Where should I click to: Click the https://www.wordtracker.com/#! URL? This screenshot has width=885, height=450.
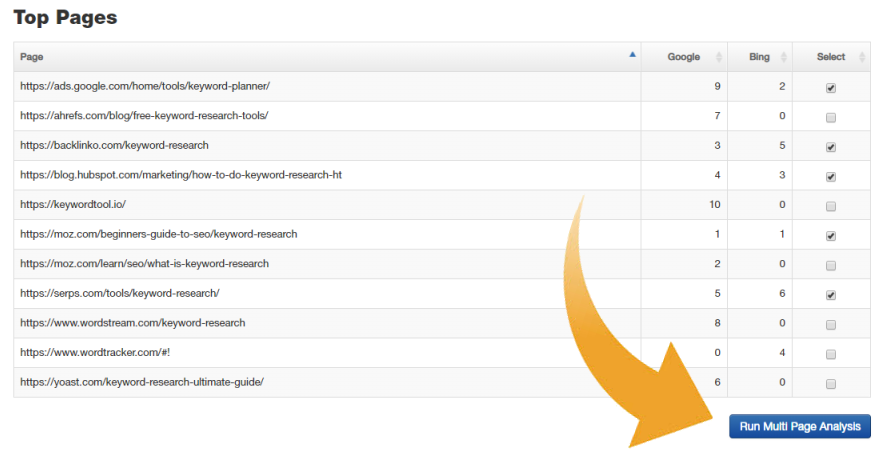(x=95, y=352)
